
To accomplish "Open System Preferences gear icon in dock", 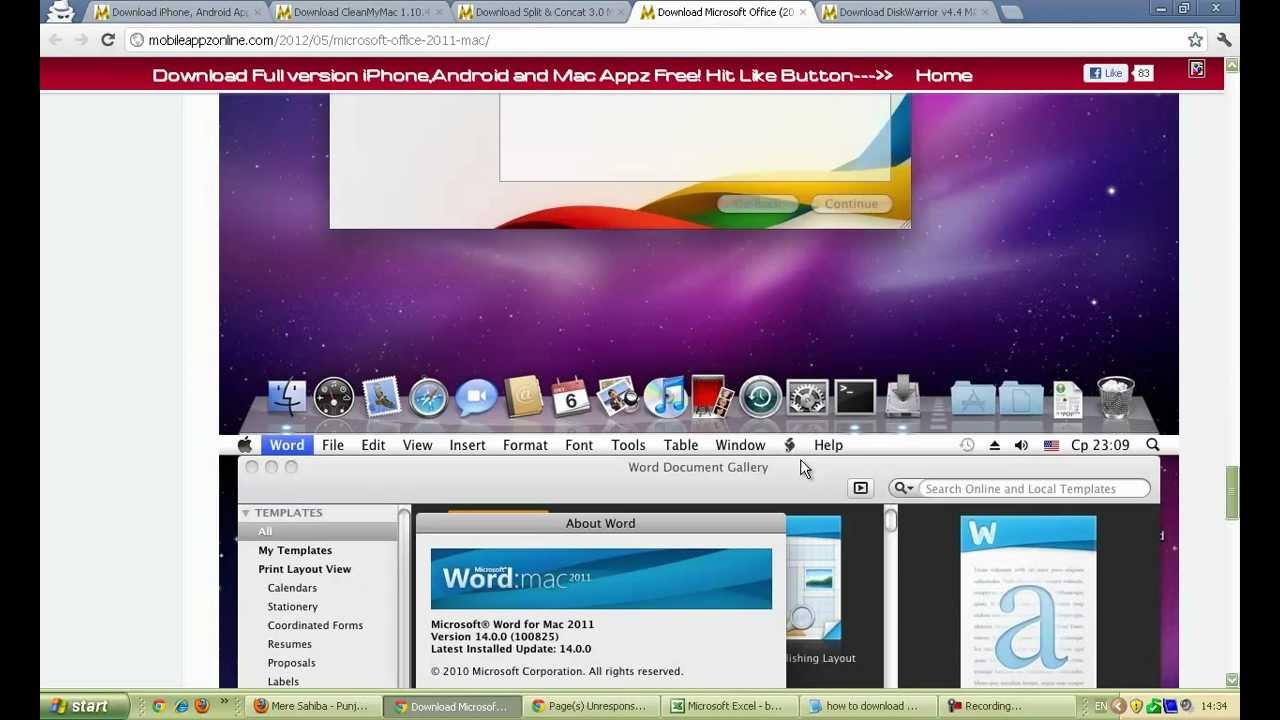I will pos(807,397).
